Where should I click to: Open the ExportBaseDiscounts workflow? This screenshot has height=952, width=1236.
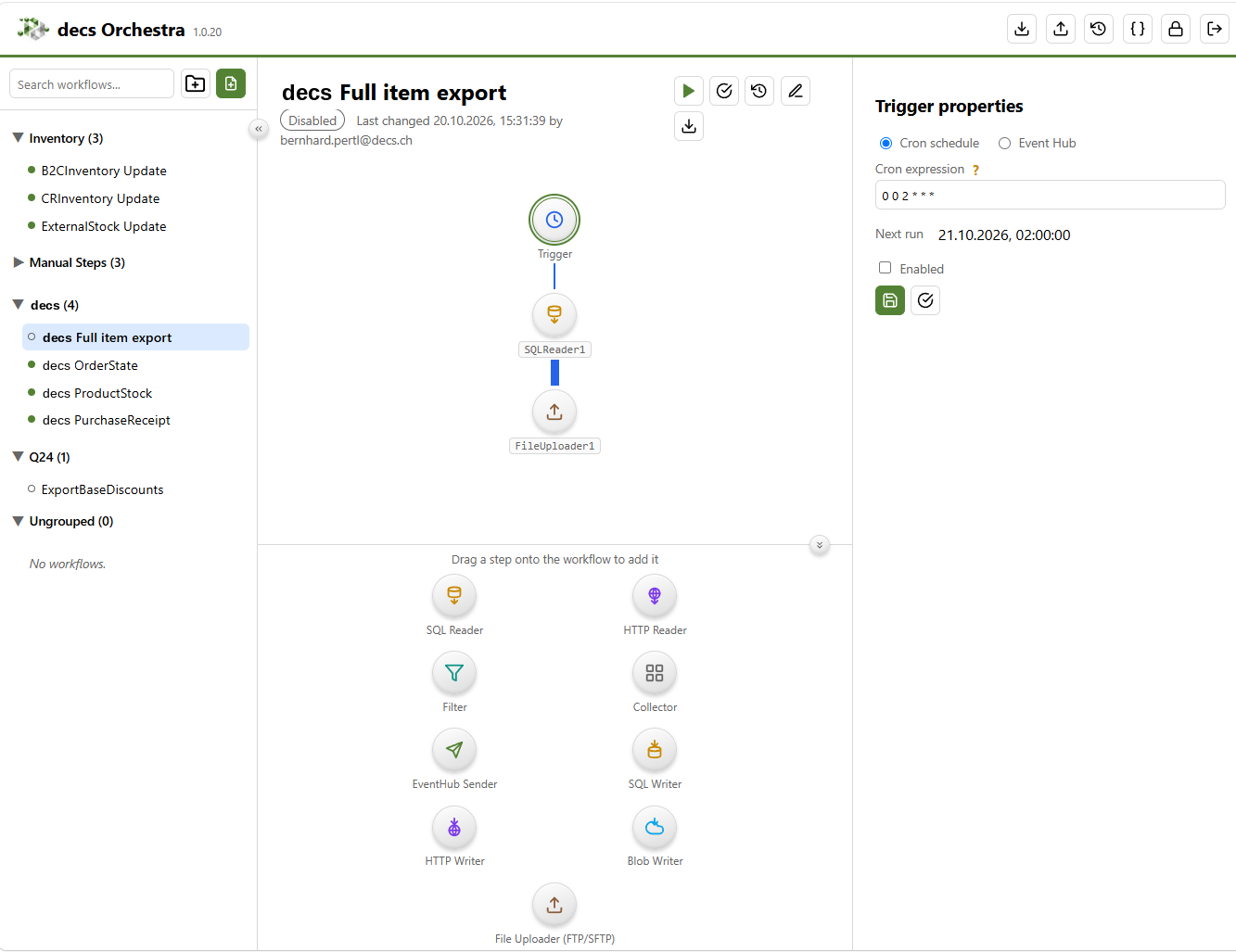(102, 489)
